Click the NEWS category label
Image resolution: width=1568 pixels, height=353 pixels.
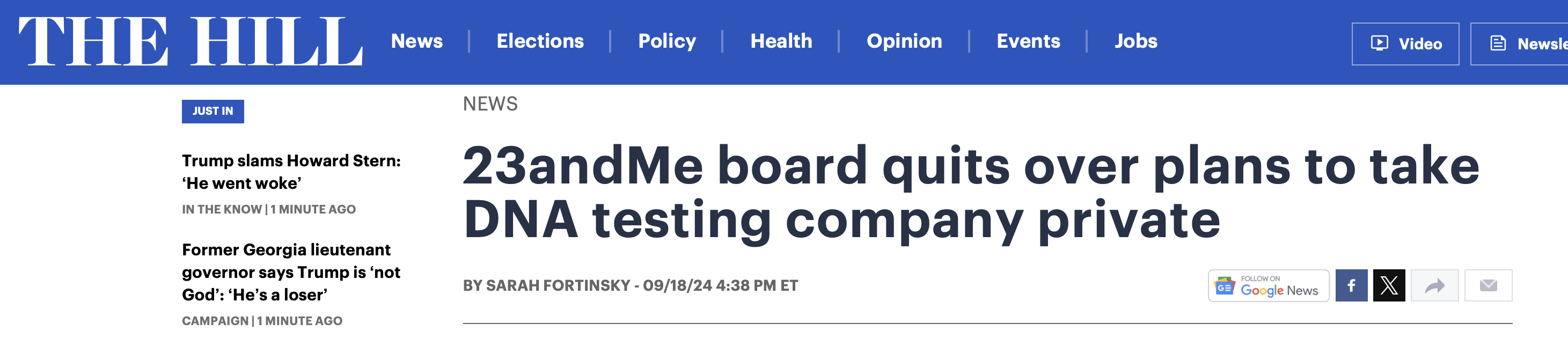pos(490,104)
